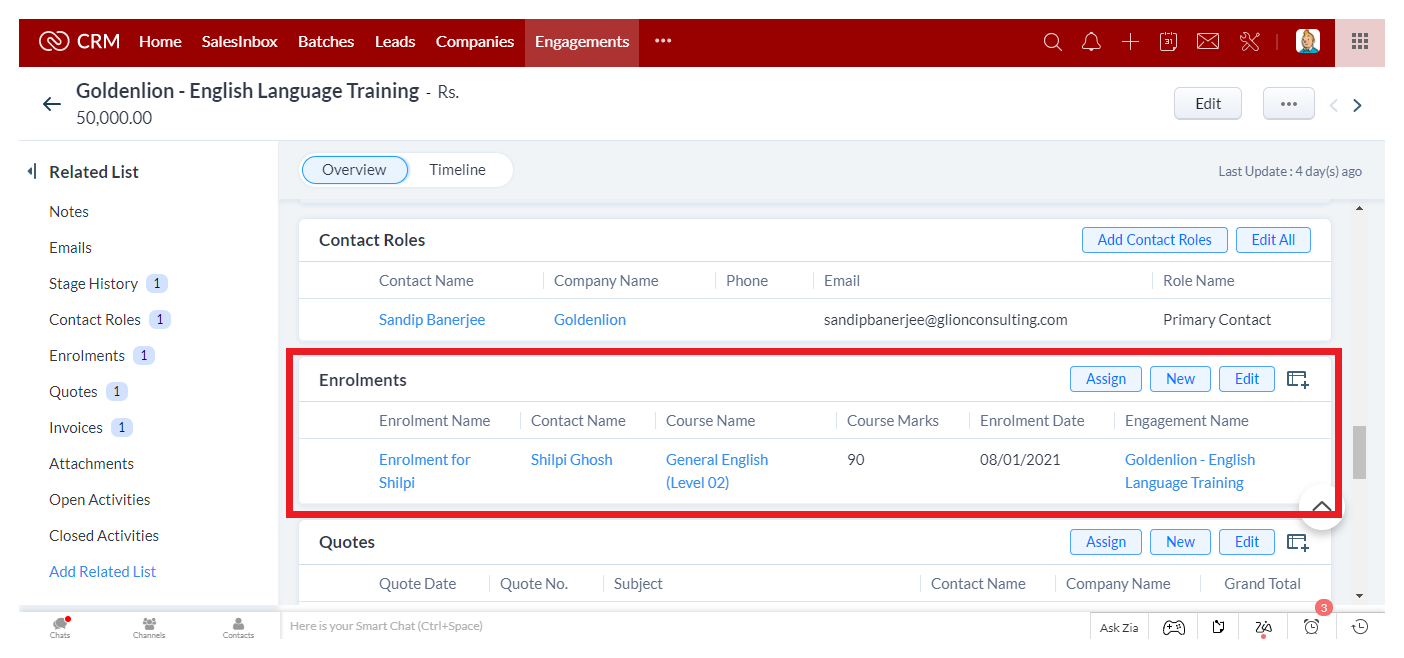Open the notifications bell

(1091, 42)
